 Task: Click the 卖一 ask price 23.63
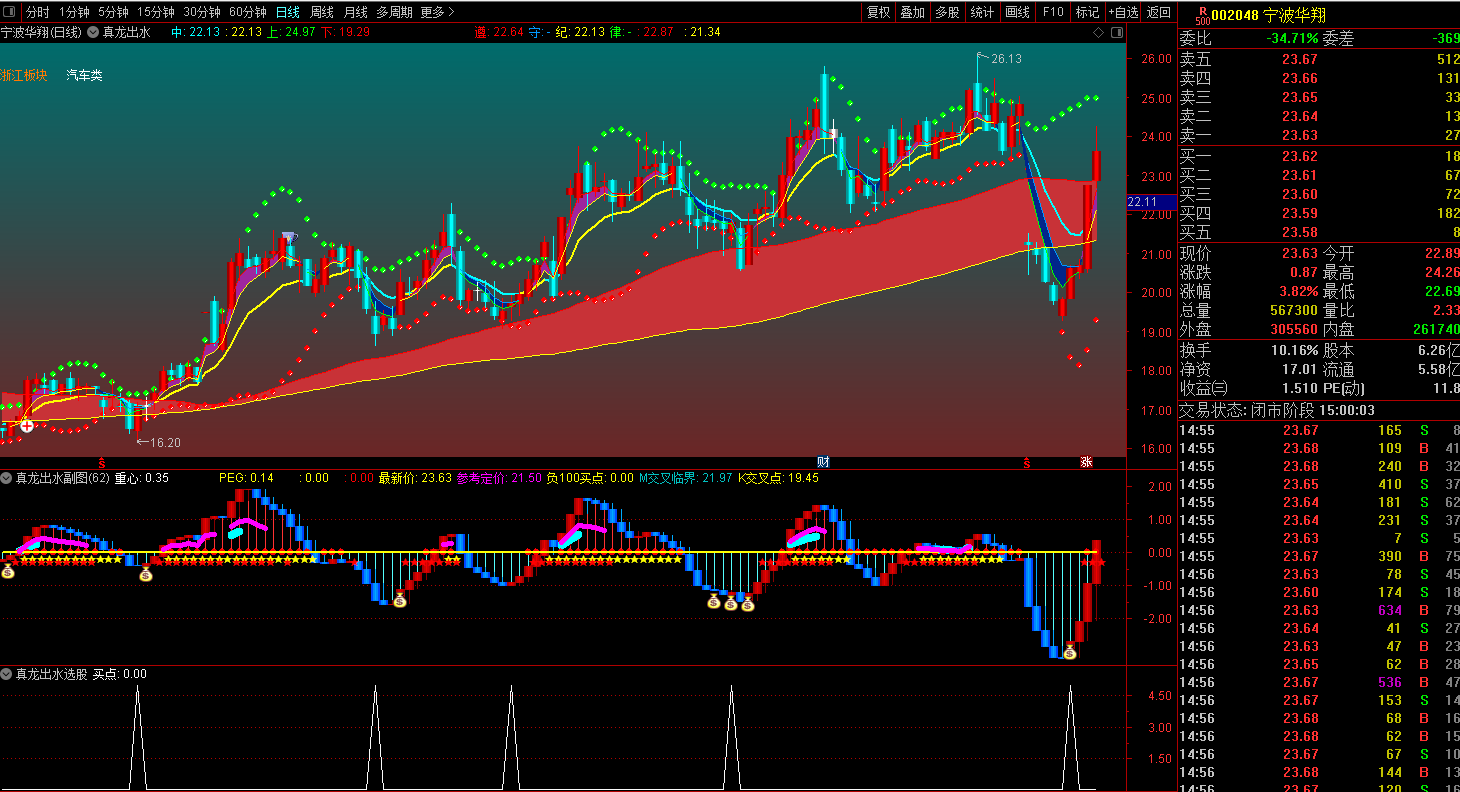click(1300, 135)
